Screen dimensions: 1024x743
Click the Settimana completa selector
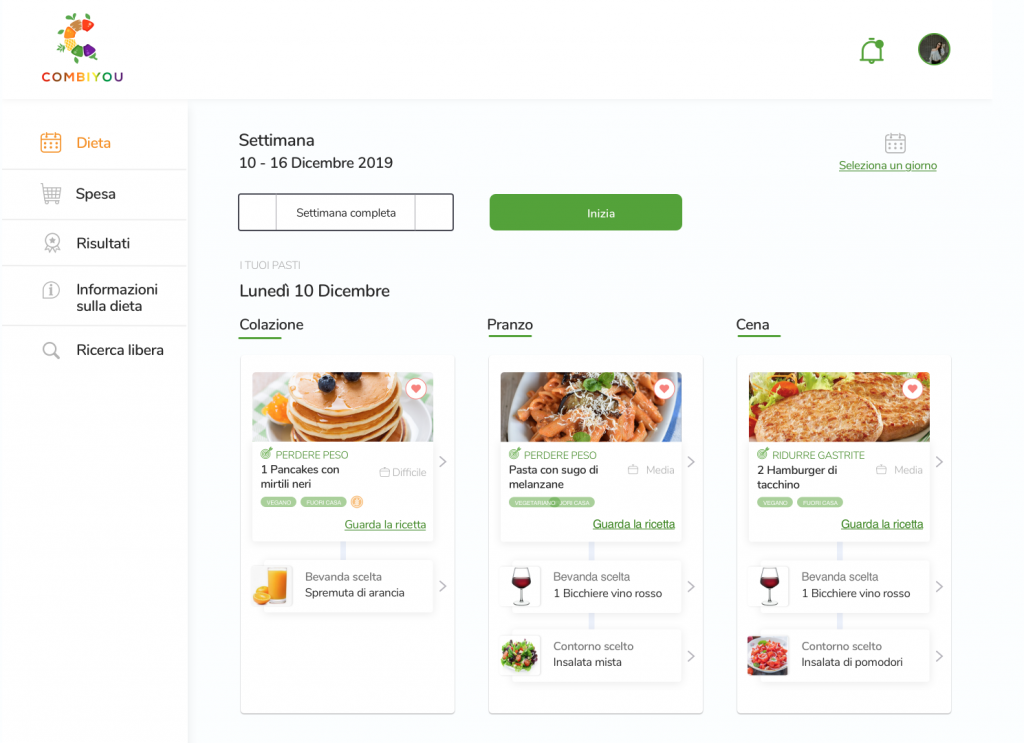click(x=345, y=212)
